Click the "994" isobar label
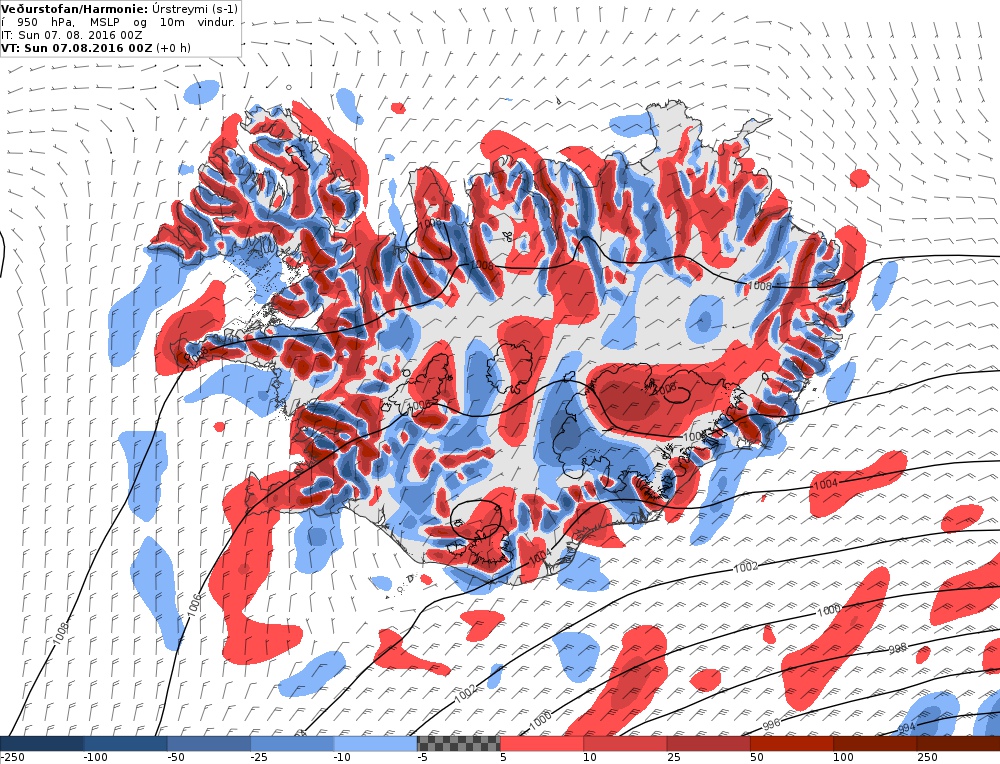Viewport: 1000px width, 764px height. click(906, 728)
